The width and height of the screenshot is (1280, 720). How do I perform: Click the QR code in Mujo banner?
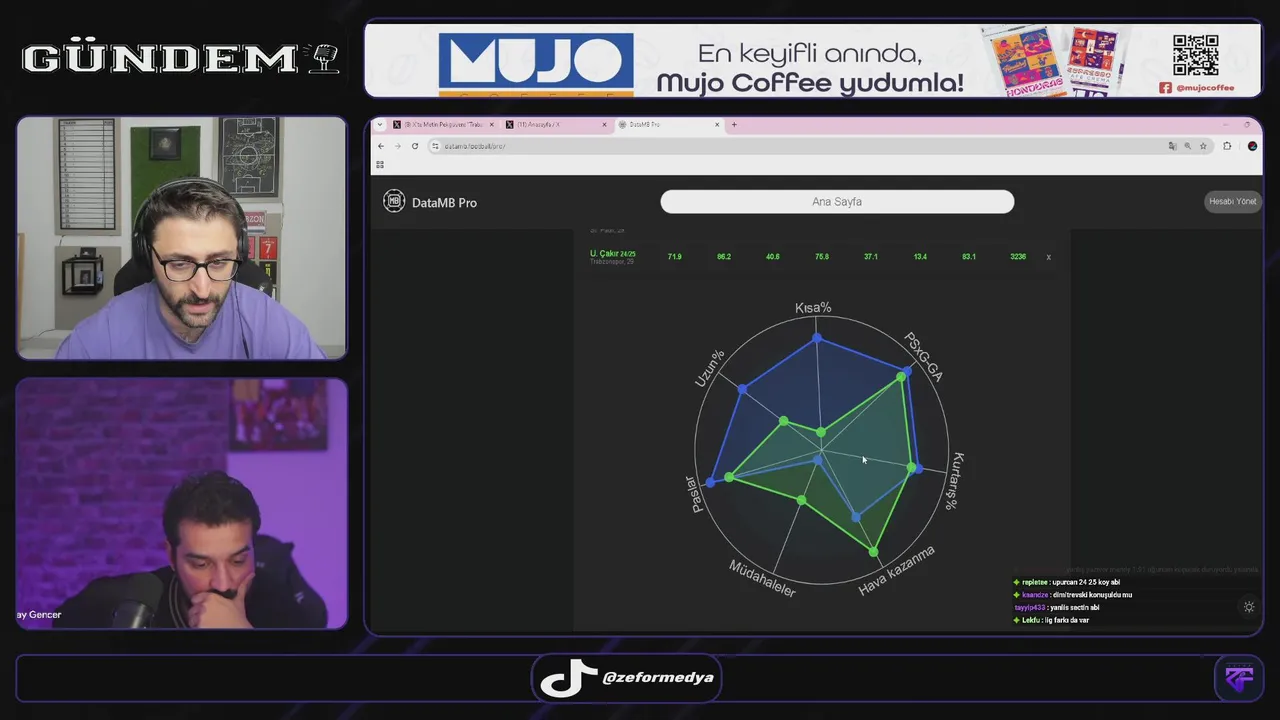pos(1195,55)
